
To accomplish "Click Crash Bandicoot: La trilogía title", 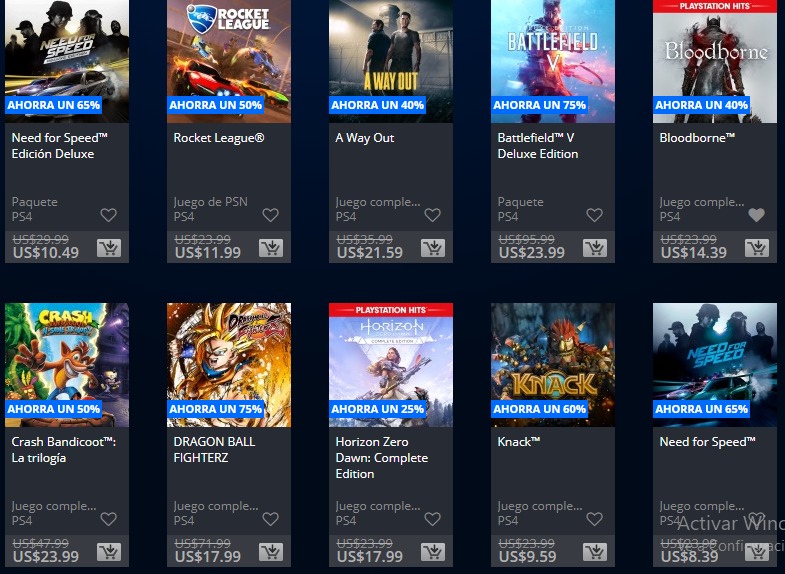I will (63, 449).
